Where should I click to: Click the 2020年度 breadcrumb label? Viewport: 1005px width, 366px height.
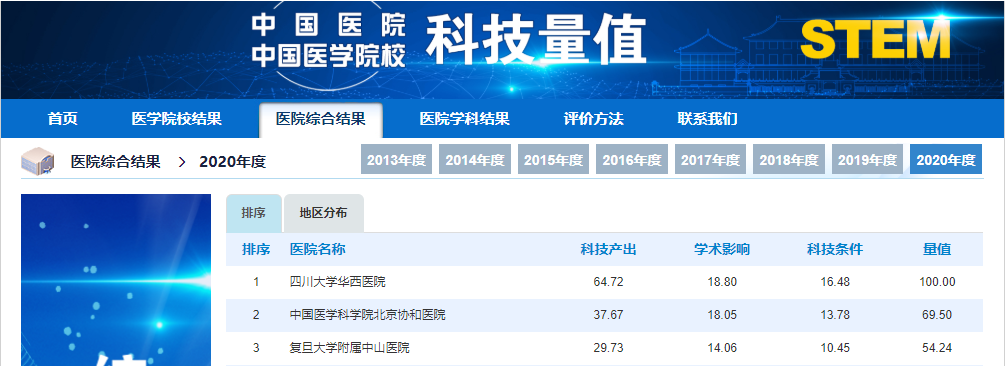click(x=232, y=162)
